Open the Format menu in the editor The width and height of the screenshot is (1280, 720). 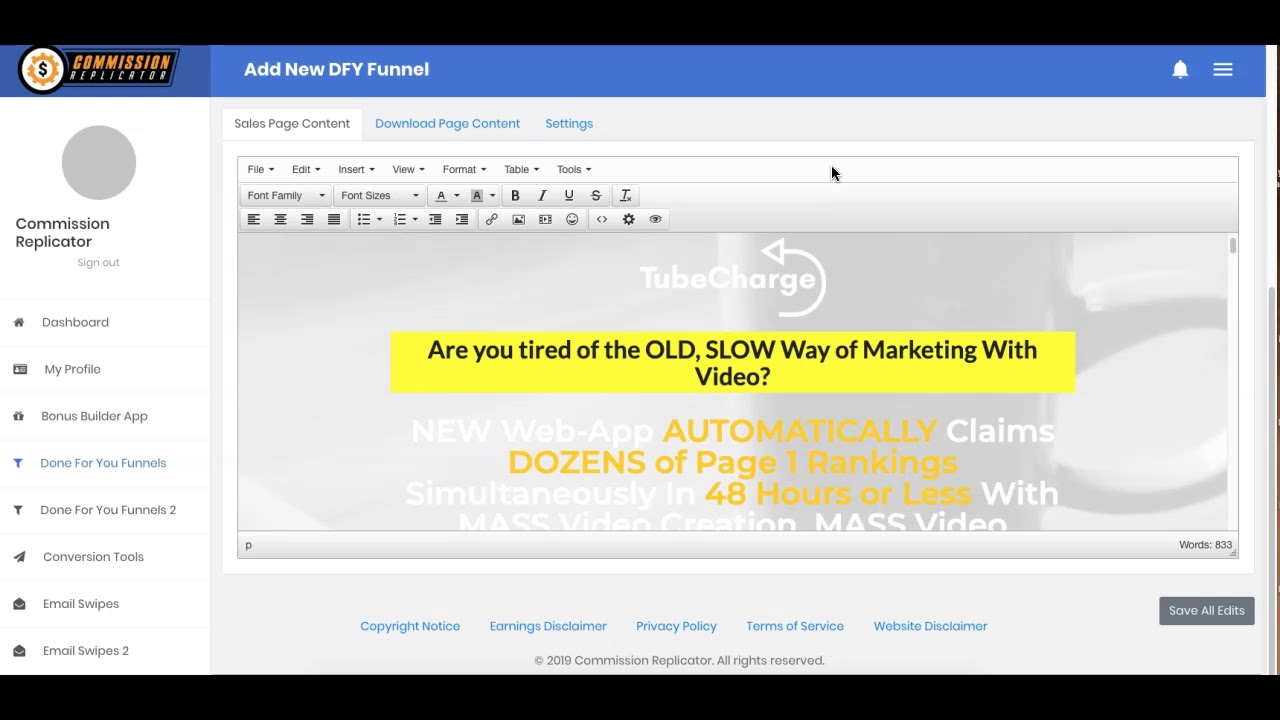(464, 170)
